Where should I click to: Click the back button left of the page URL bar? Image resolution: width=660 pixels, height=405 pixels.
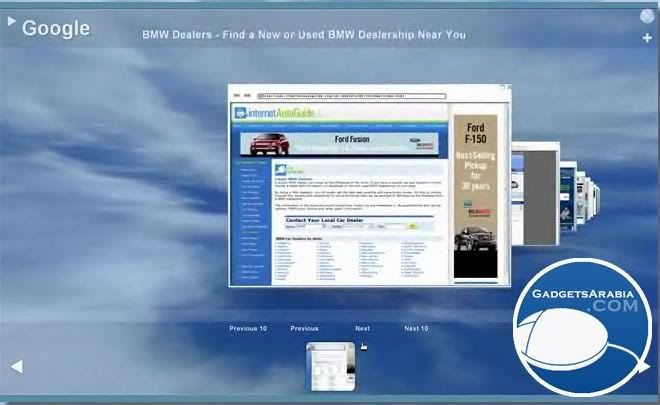(x=237, y=96)
